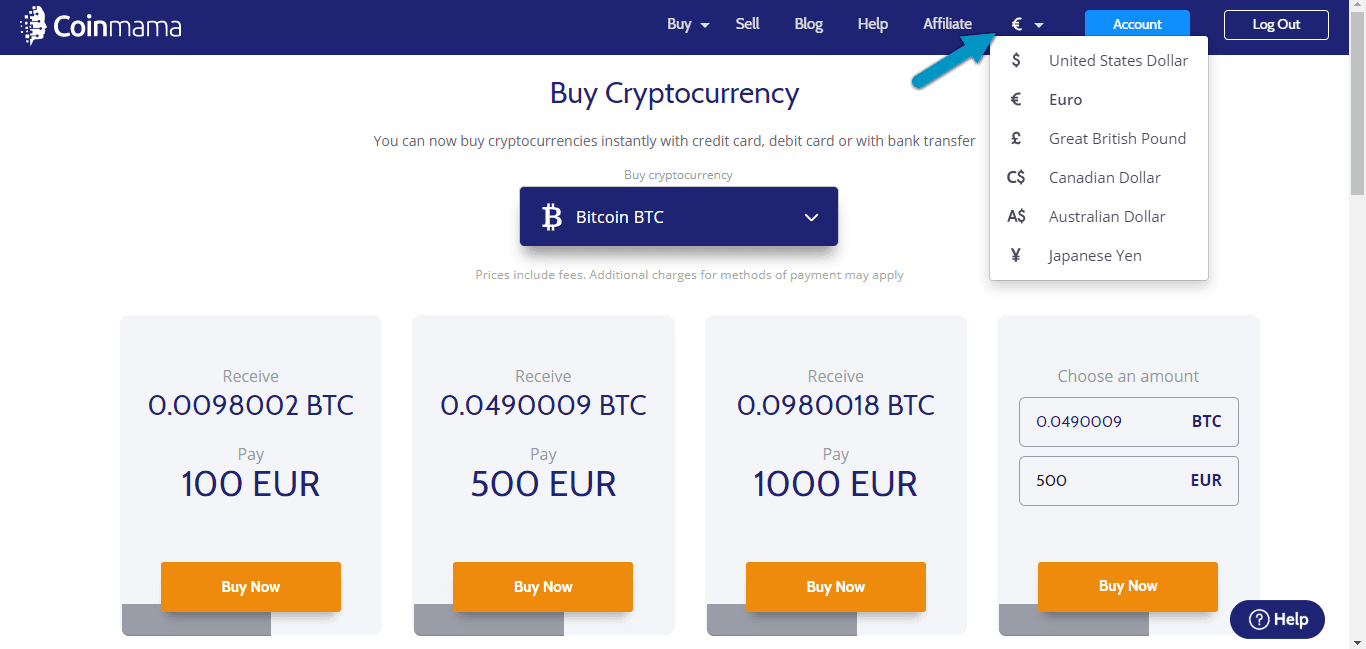Select United States Dollar from currency options
This screenshot has width=1366, height=649.
1118,60
